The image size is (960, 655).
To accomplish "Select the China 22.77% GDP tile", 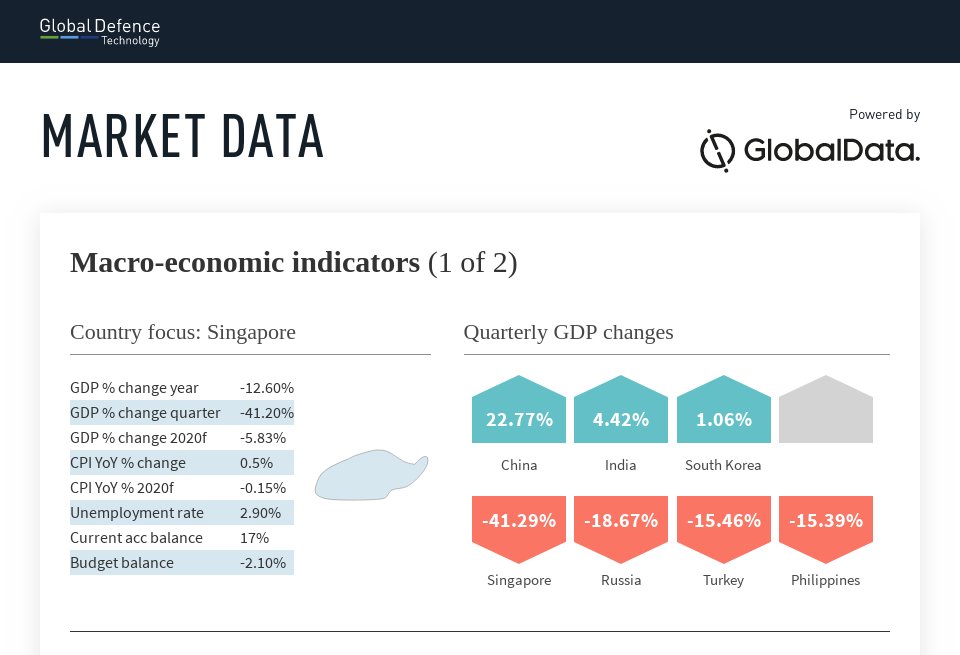I will click(x=519, y=409).
